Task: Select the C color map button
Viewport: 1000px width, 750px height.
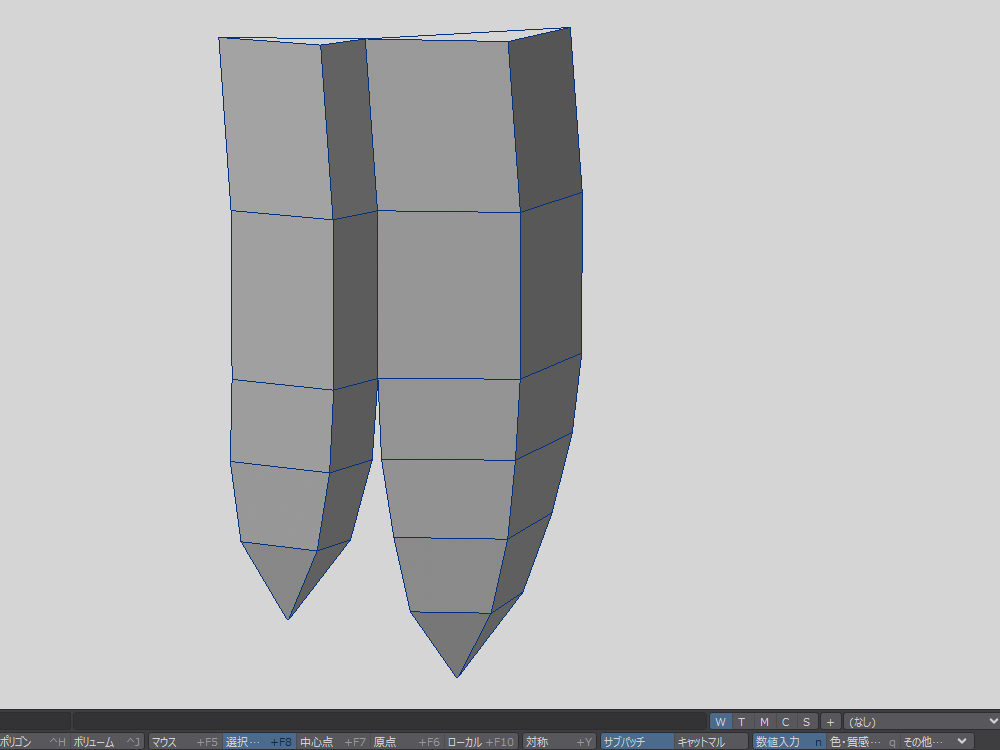Action: coord(785,722)
